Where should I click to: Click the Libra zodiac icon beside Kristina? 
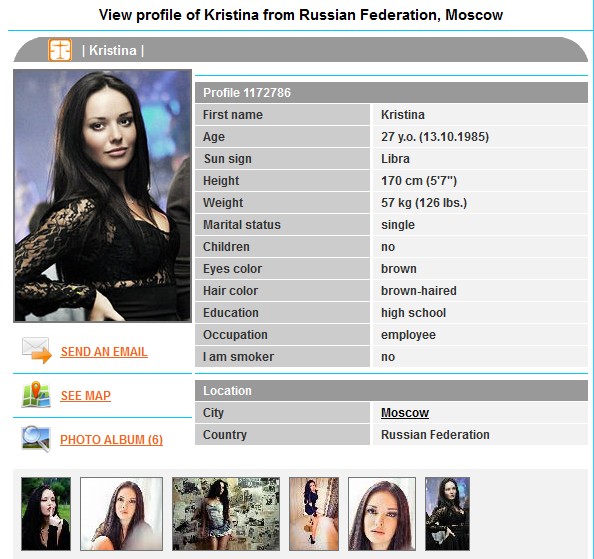coord(60,50)
